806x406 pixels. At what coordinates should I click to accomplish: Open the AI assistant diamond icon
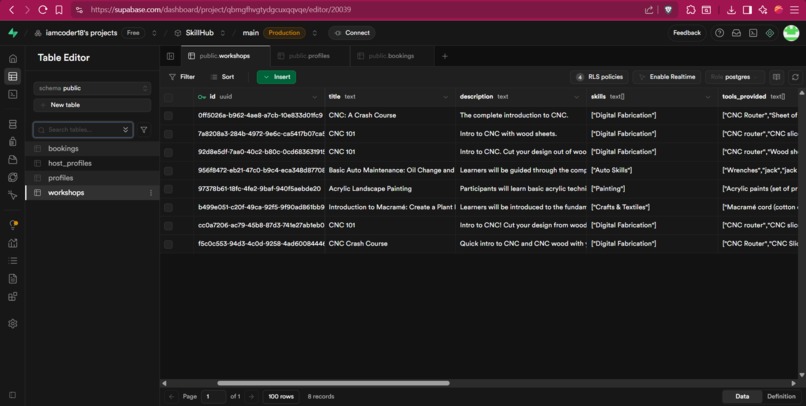[770, 33]
